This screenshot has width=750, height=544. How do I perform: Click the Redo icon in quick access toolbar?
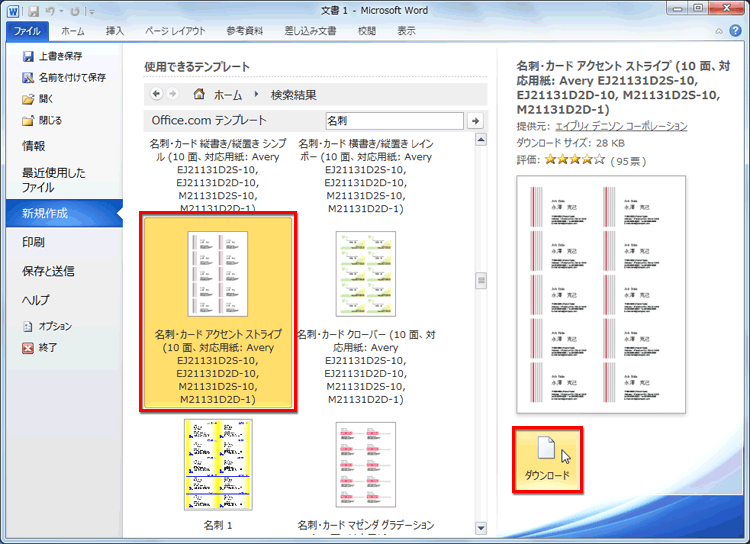pos(75,11)
